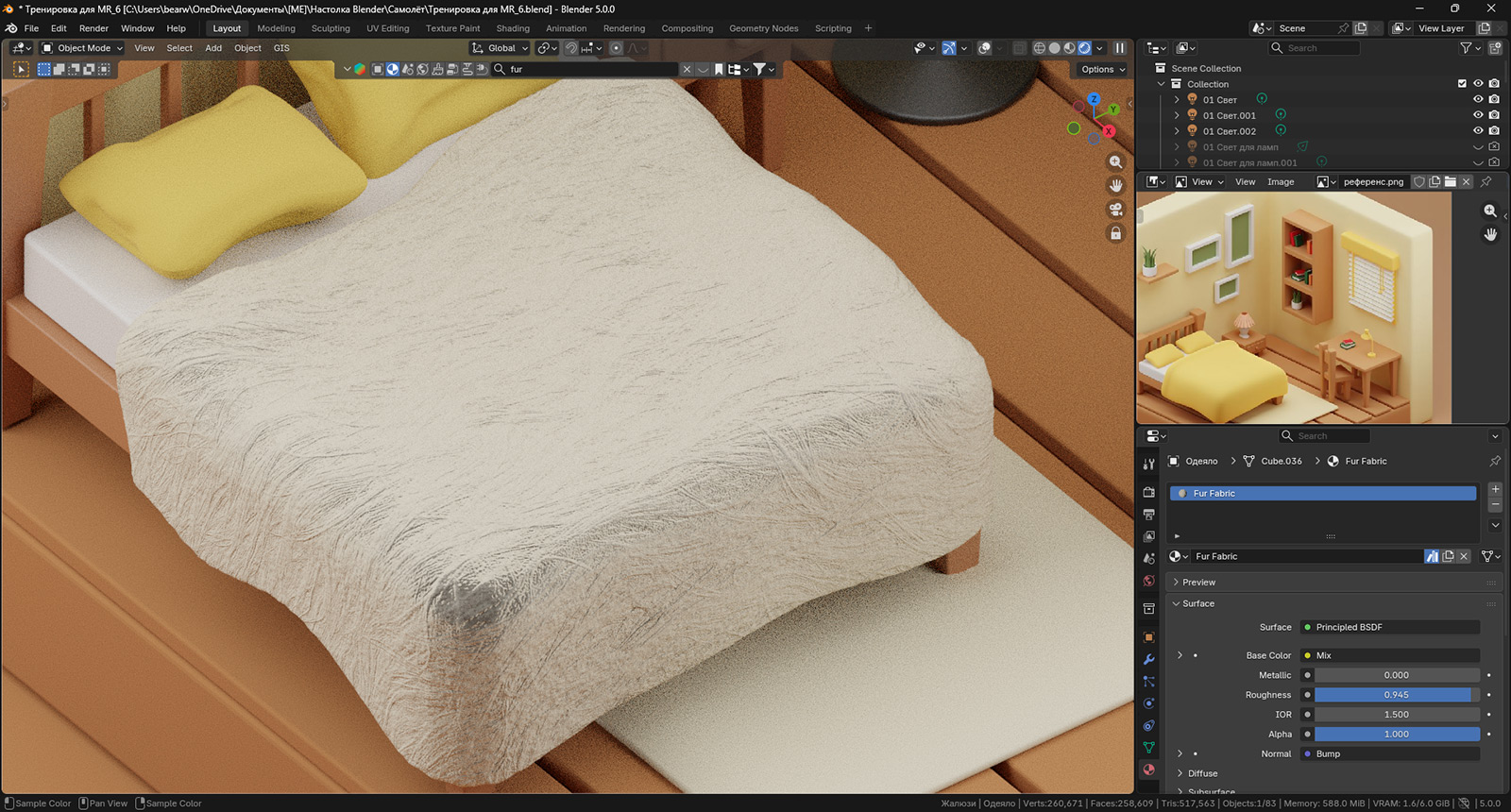Screen dimensions: 1511x812
Task: Open World properties tab icon
Action: 1148,582
